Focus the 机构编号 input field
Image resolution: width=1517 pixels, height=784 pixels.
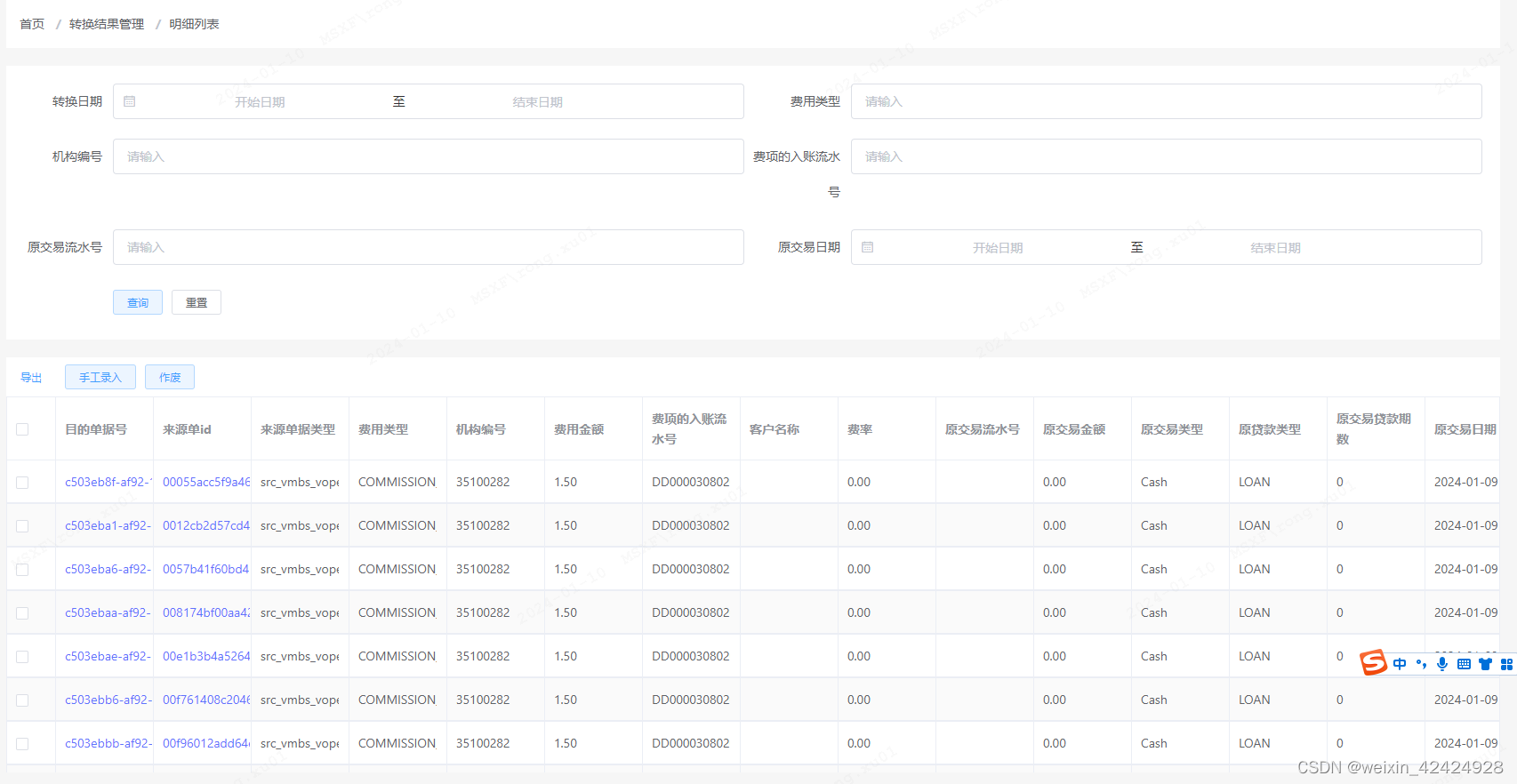point(429,156)
